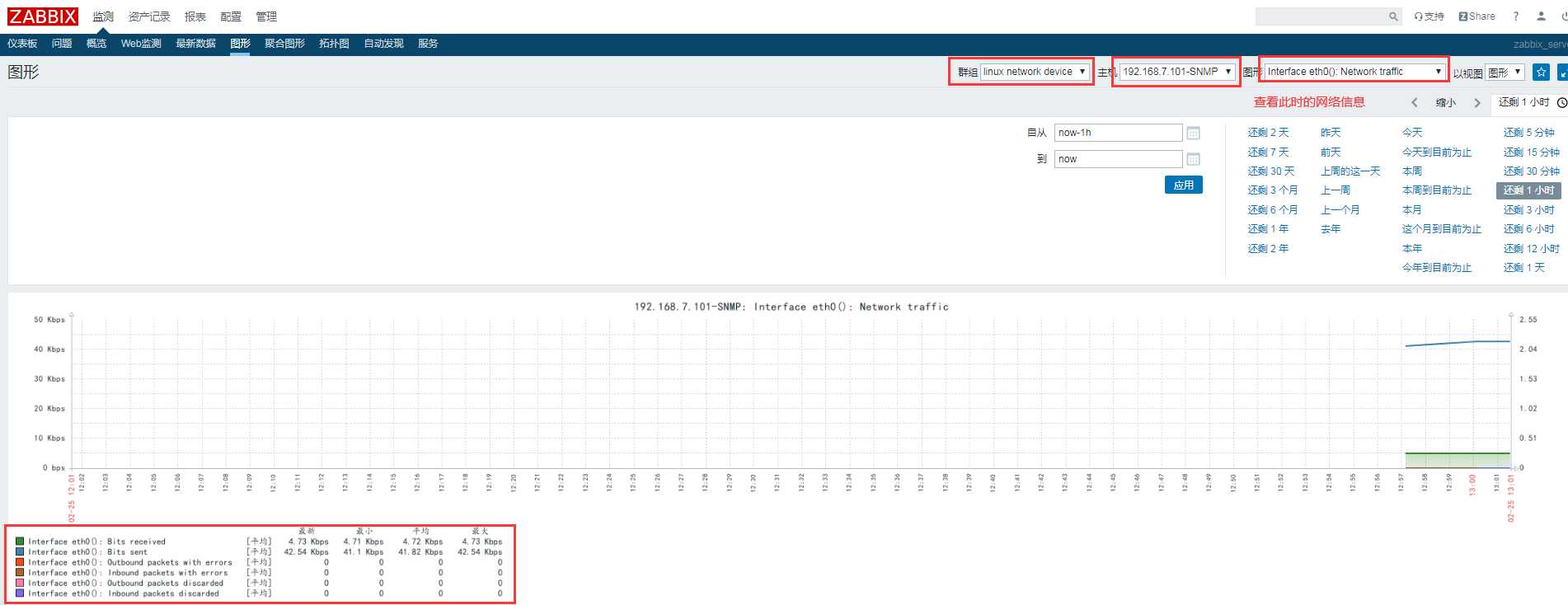1568x605 pixels.
Task: Add graph to favorites star icon
Action: pyautogui.click(x=1541, y=73)
